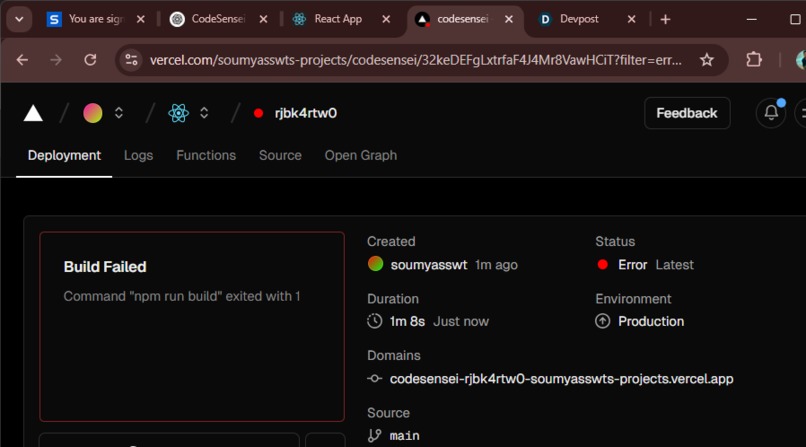
Task: Click the Production environment label
Action: [651, 321]
